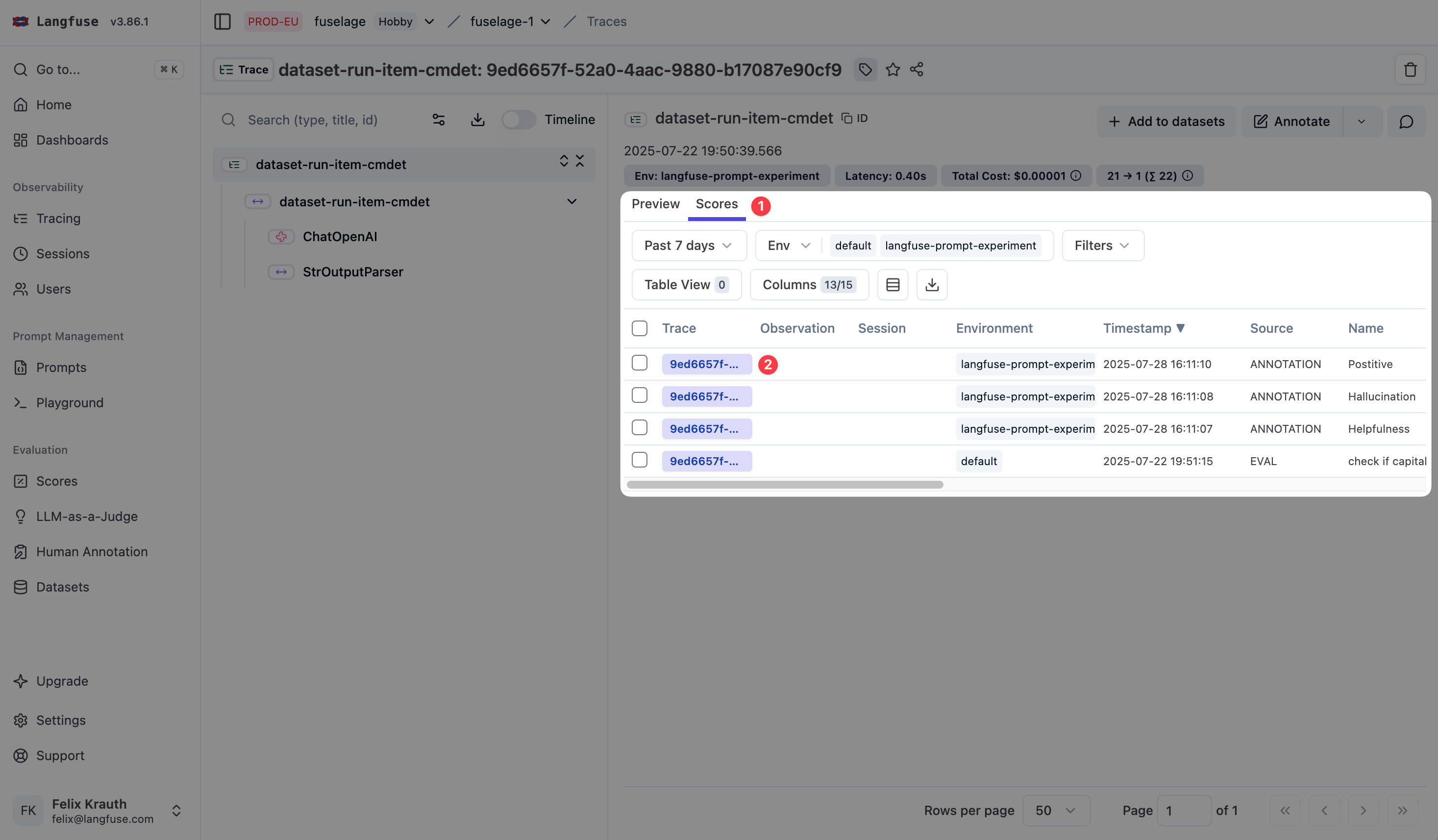Click the Add to datasets button
Image resolution: width=1438 pixels, height=840 pixels.
[x=1166, y=122]
